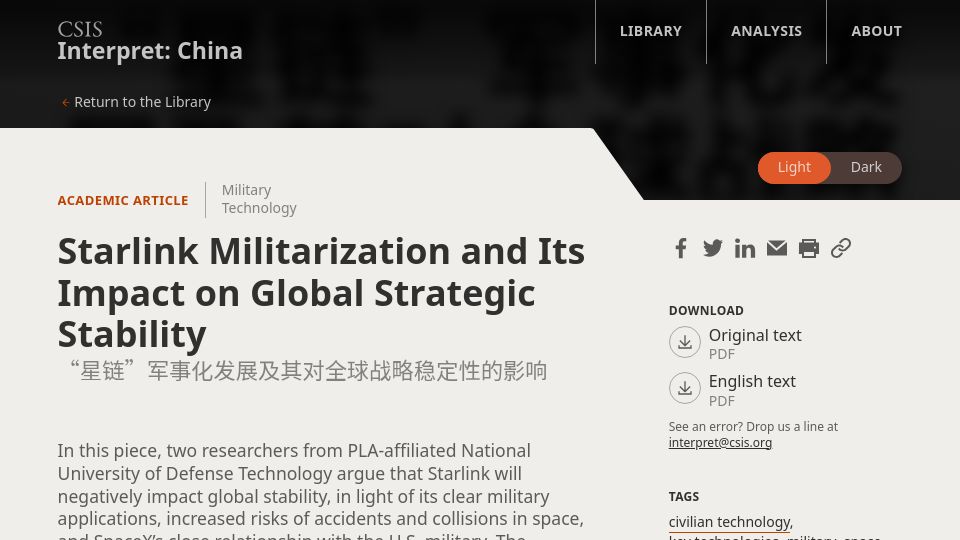Viewport: 960px width, 540px height.
Task: Click the Academic Article category label
Action: coord(123,201)
